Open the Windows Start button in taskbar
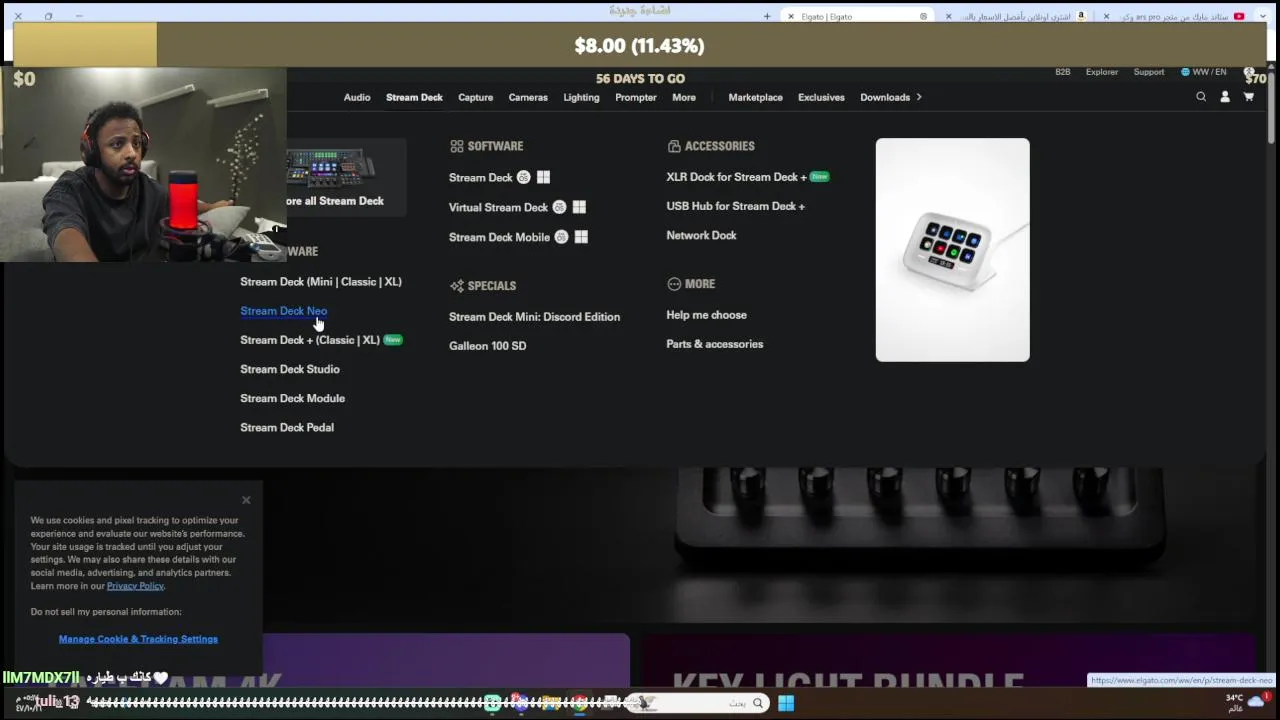This screenshot has width=1280, height=720. 786,703
